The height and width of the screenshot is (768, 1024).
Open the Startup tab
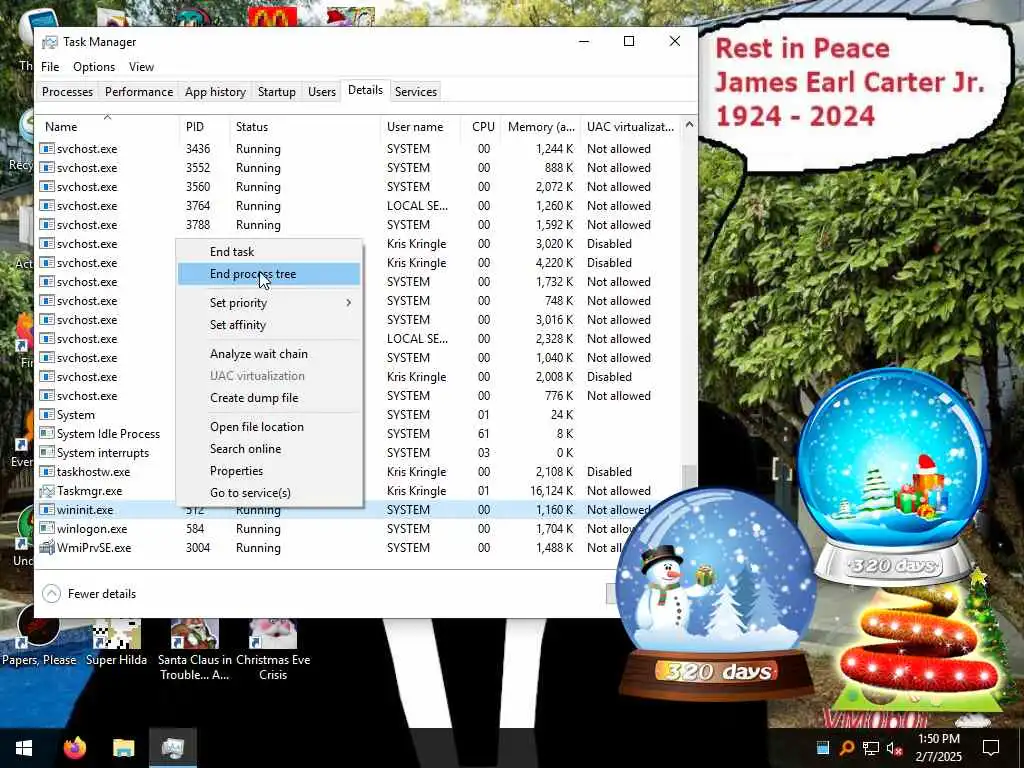tap(276, 91)
